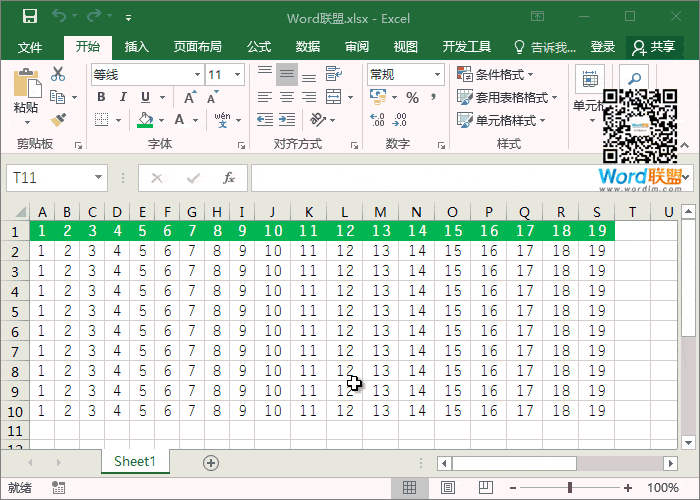Expand the number format 常规 dropdown
Image resolution: width=700 pixels, height=500 pixels.
437,74
